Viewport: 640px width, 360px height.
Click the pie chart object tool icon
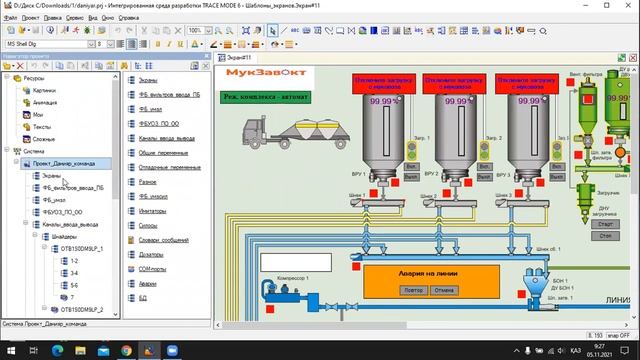click(x=498, y=31)
